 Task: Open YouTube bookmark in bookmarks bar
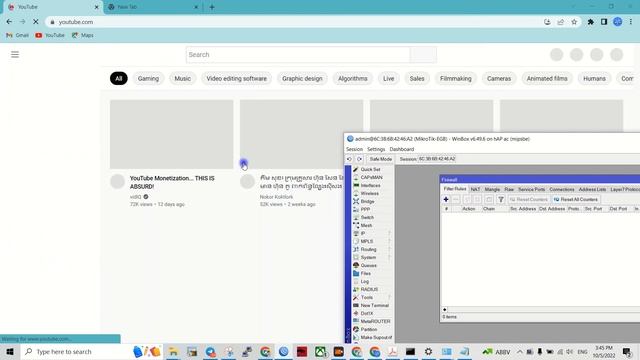click(x=50, y=35)
